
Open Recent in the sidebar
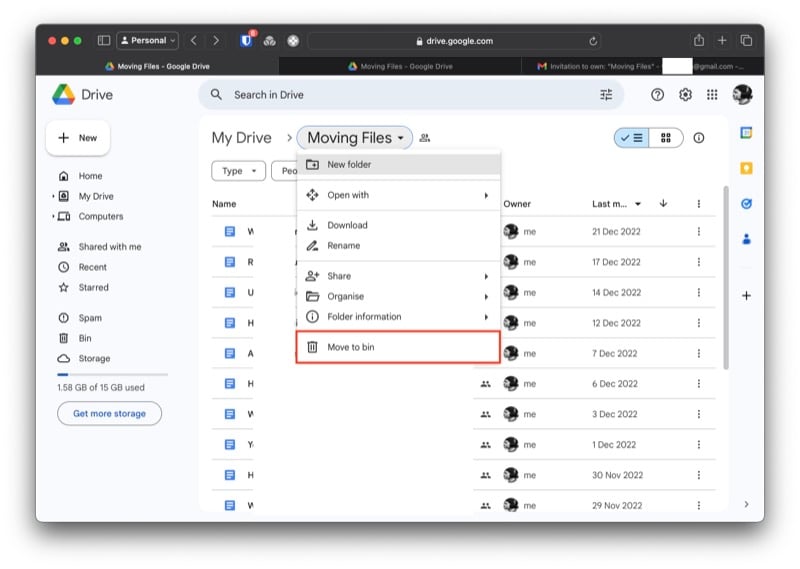[92, 267]
